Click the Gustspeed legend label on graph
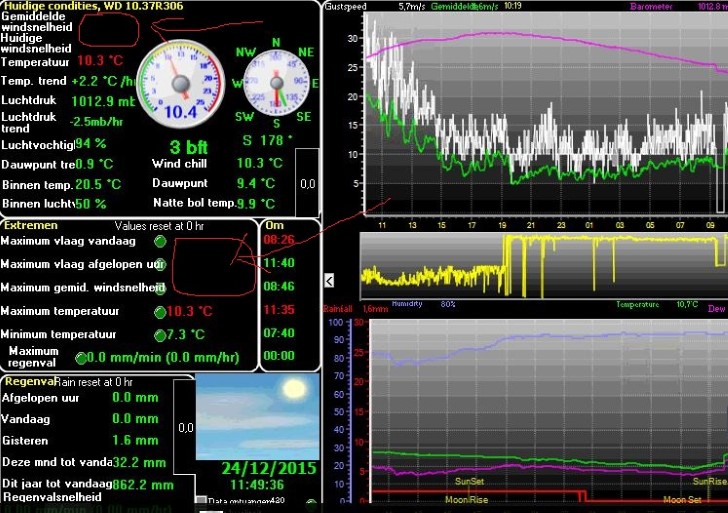Viewport: 728px width, 513px height. click(348, 6)
